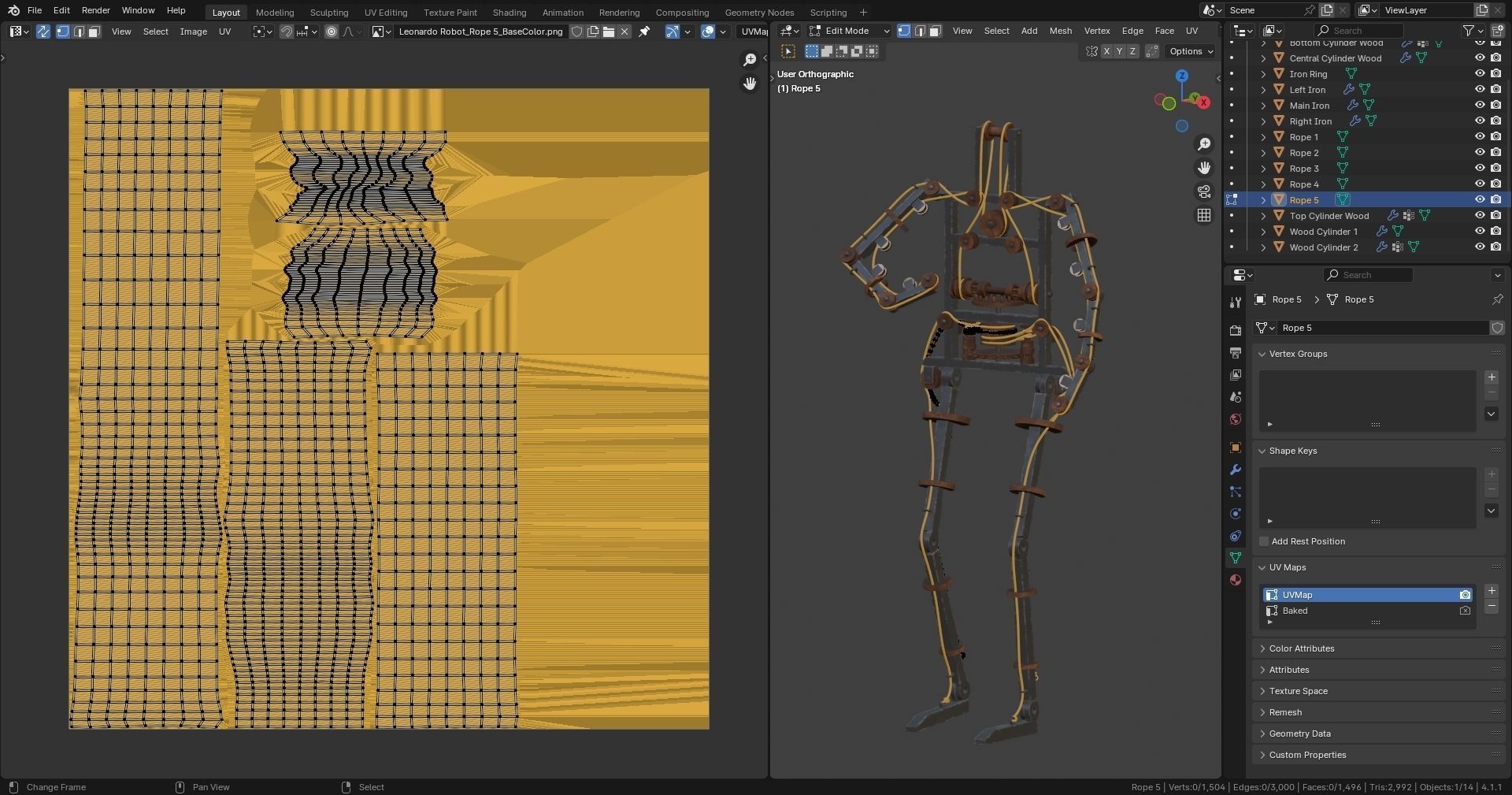Open the File menu

pyautogui.click(x=34, y=10)
